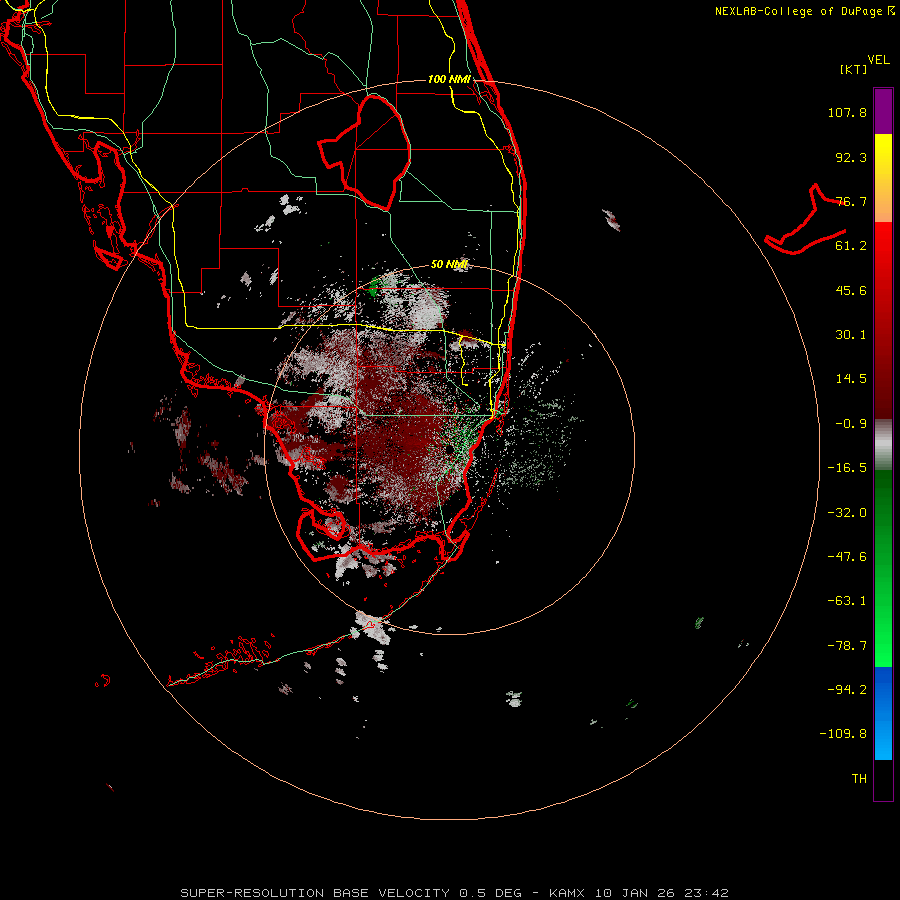Screen dimensions: 900x900
Task: Click the Lake Okeechobee outline on map
Action: [x=365, y=152]
